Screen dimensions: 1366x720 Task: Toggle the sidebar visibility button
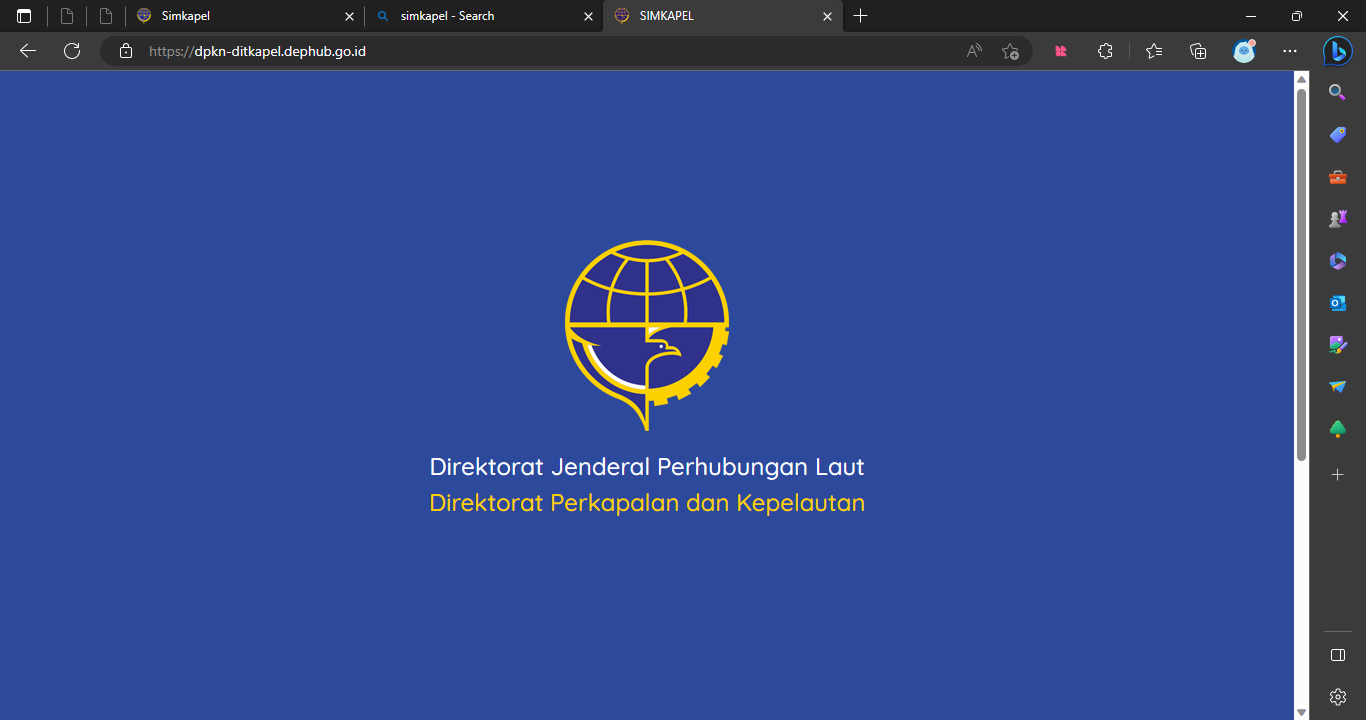pyautogui.click(x=1337, y=655)
